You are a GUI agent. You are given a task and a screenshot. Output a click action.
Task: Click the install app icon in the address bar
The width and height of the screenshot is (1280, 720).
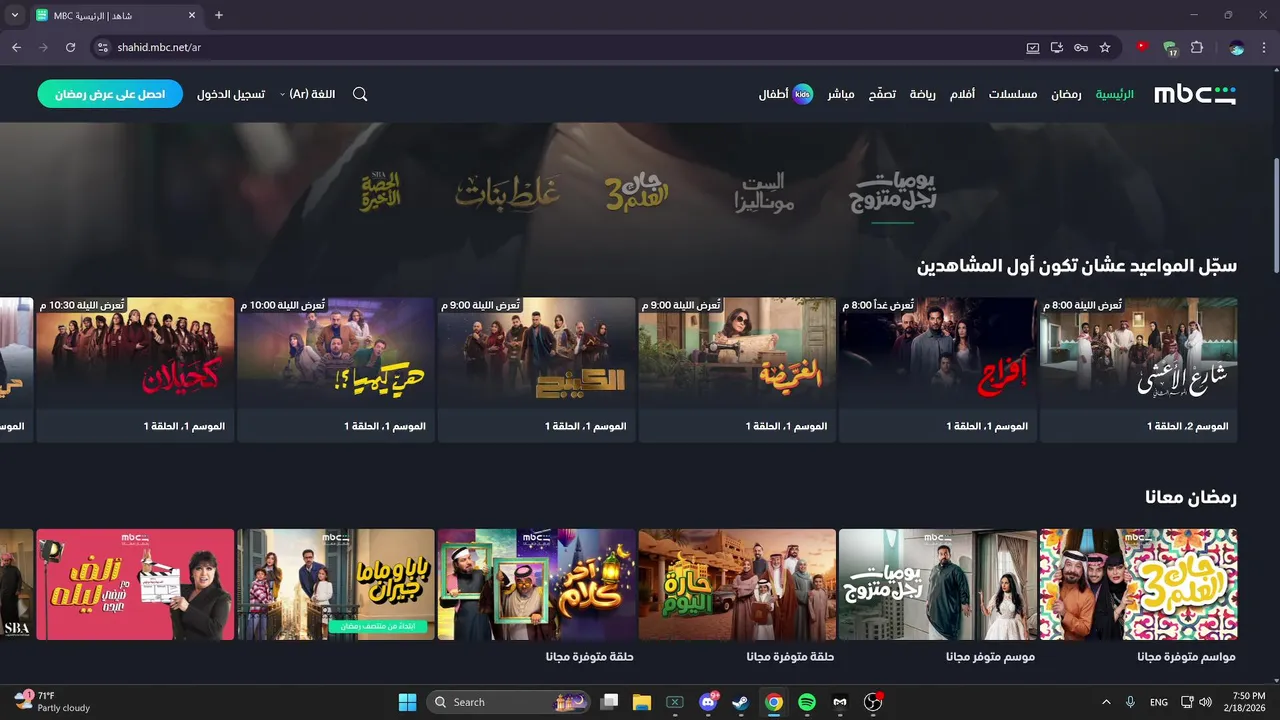pyautogui.click(x=1057, y=47)
